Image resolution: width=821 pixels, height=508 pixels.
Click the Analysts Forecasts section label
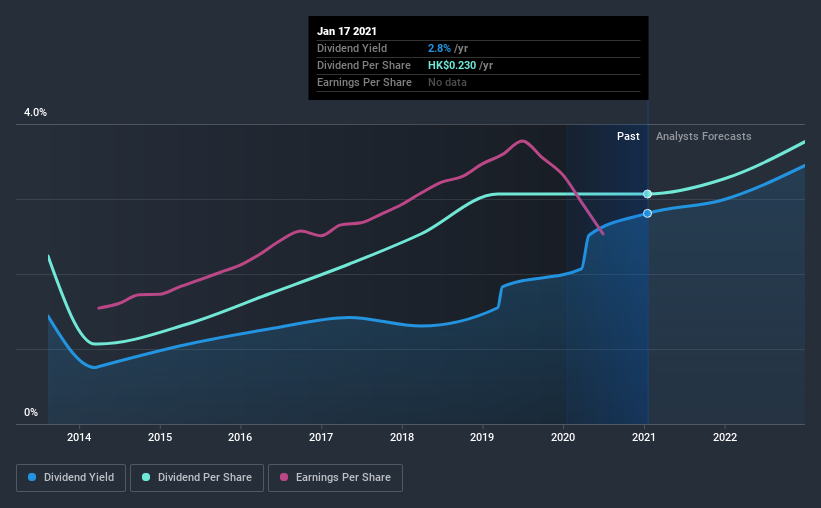pyautogui.click(x=704, y=136)
